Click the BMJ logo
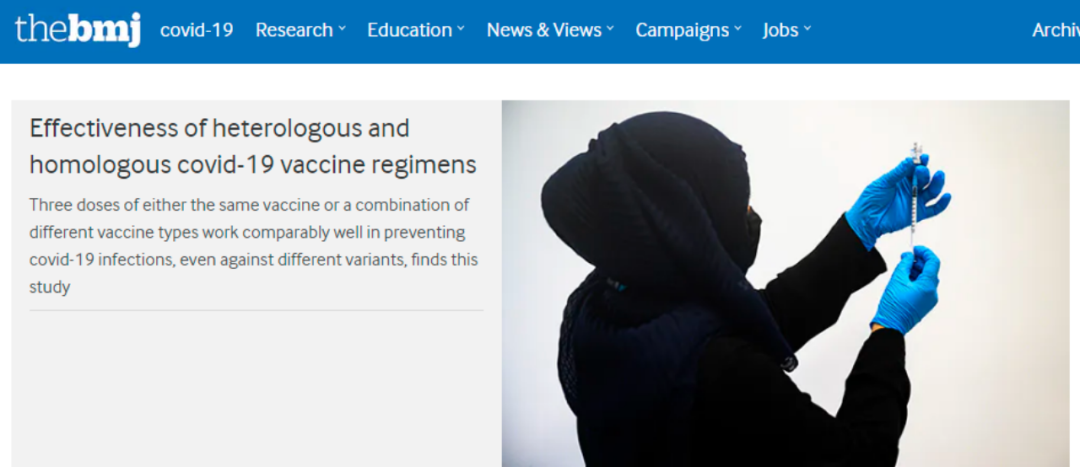Viewport: 1080px width, 467px height. coord(78,30)
